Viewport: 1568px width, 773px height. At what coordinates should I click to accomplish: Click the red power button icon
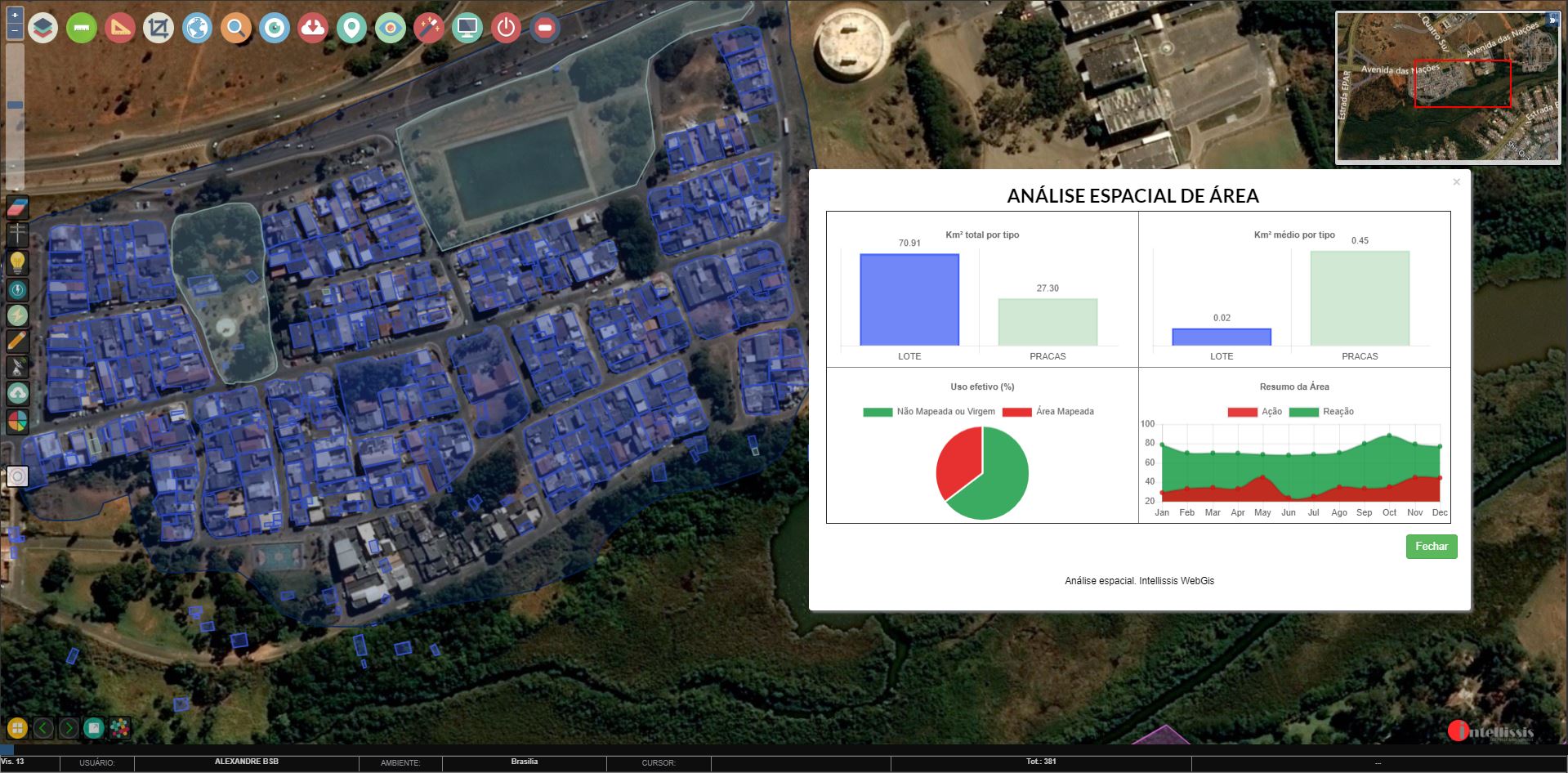tap(506, 29)
